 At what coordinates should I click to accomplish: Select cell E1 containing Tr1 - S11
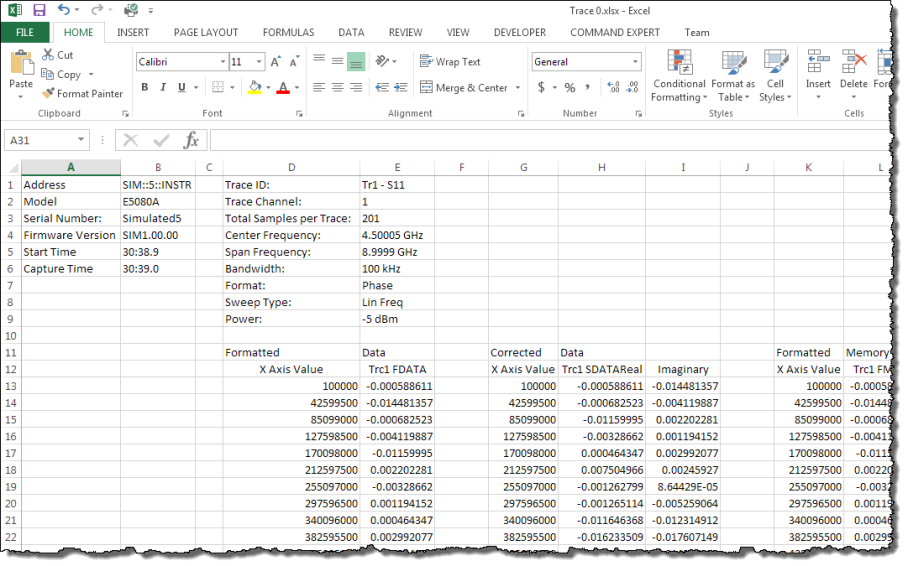tap(396, 185)
